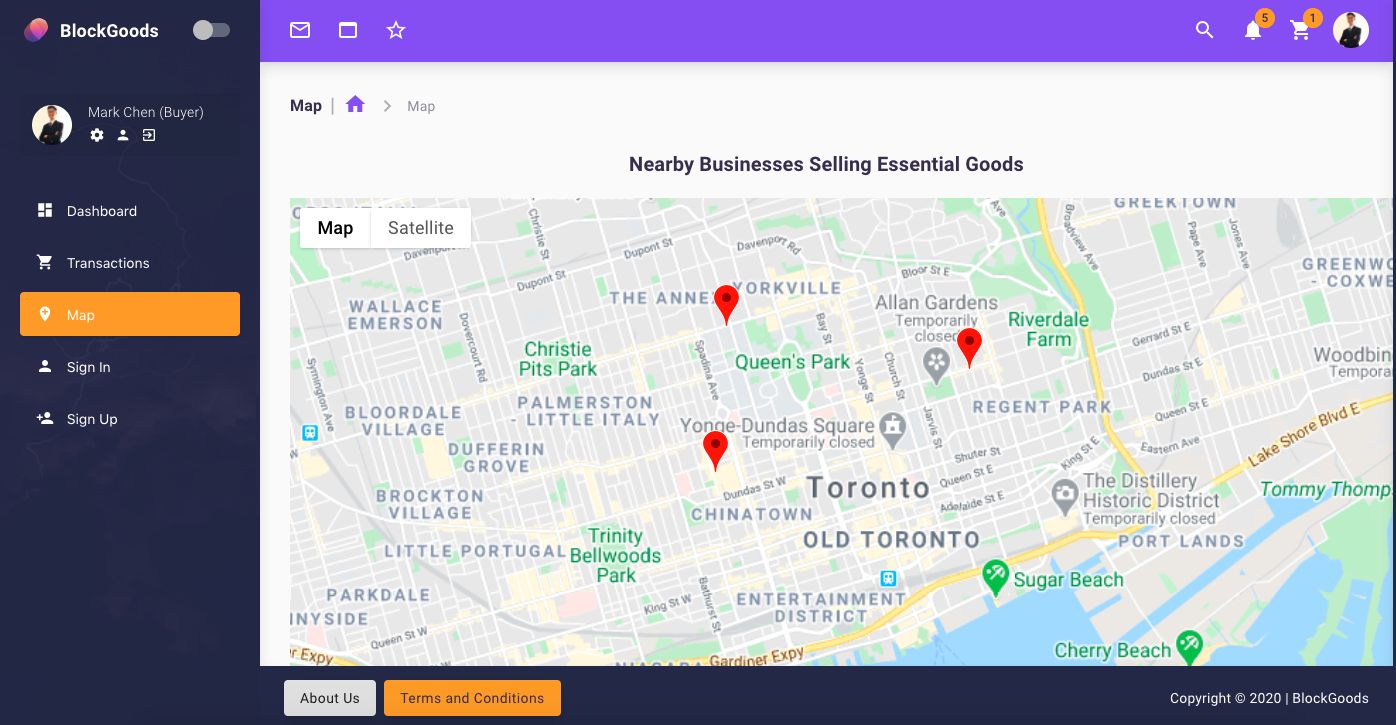Open settings gear under Mark Chen
The width and height of the screenshot is (1396, 725).
(97, 135)
